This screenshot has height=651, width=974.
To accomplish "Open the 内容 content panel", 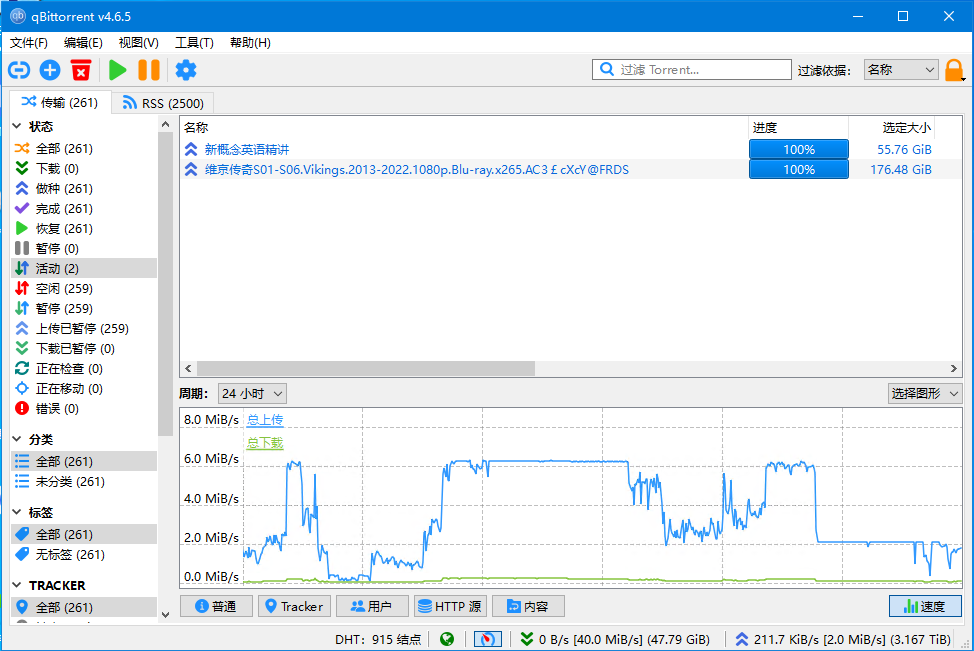I will pos(528,606).
